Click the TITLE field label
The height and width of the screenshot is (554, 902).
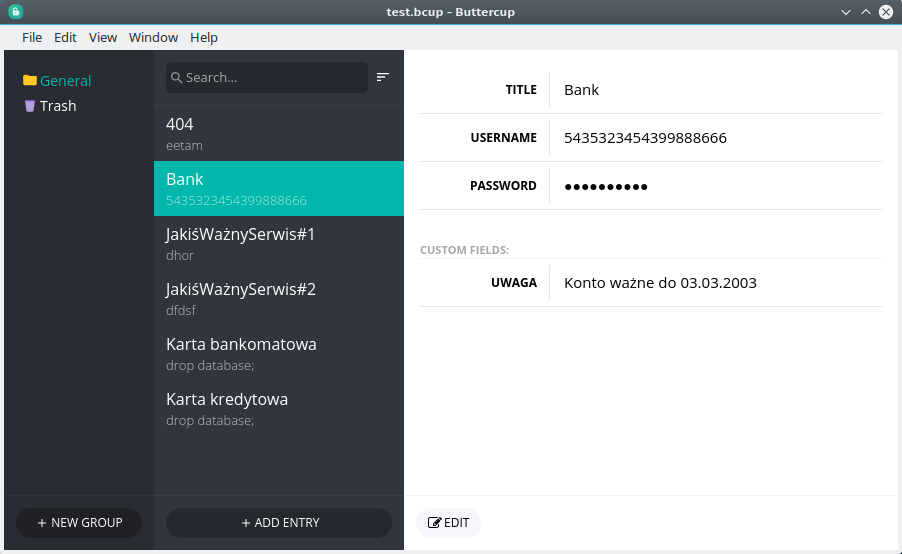pyautogui.click(x=521, y=90)
